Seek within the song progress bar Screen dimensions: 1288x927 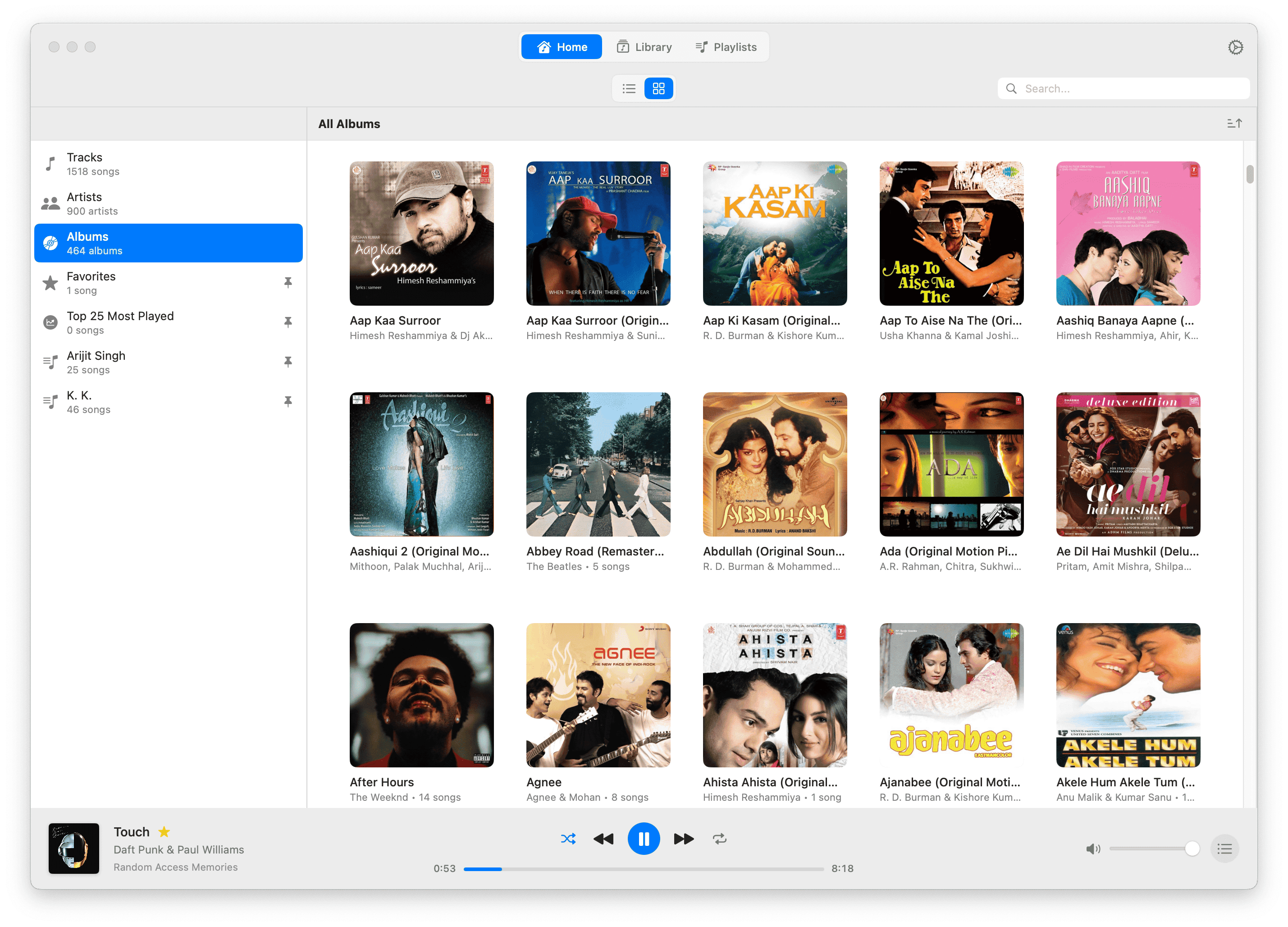click(x=644, y=868)
